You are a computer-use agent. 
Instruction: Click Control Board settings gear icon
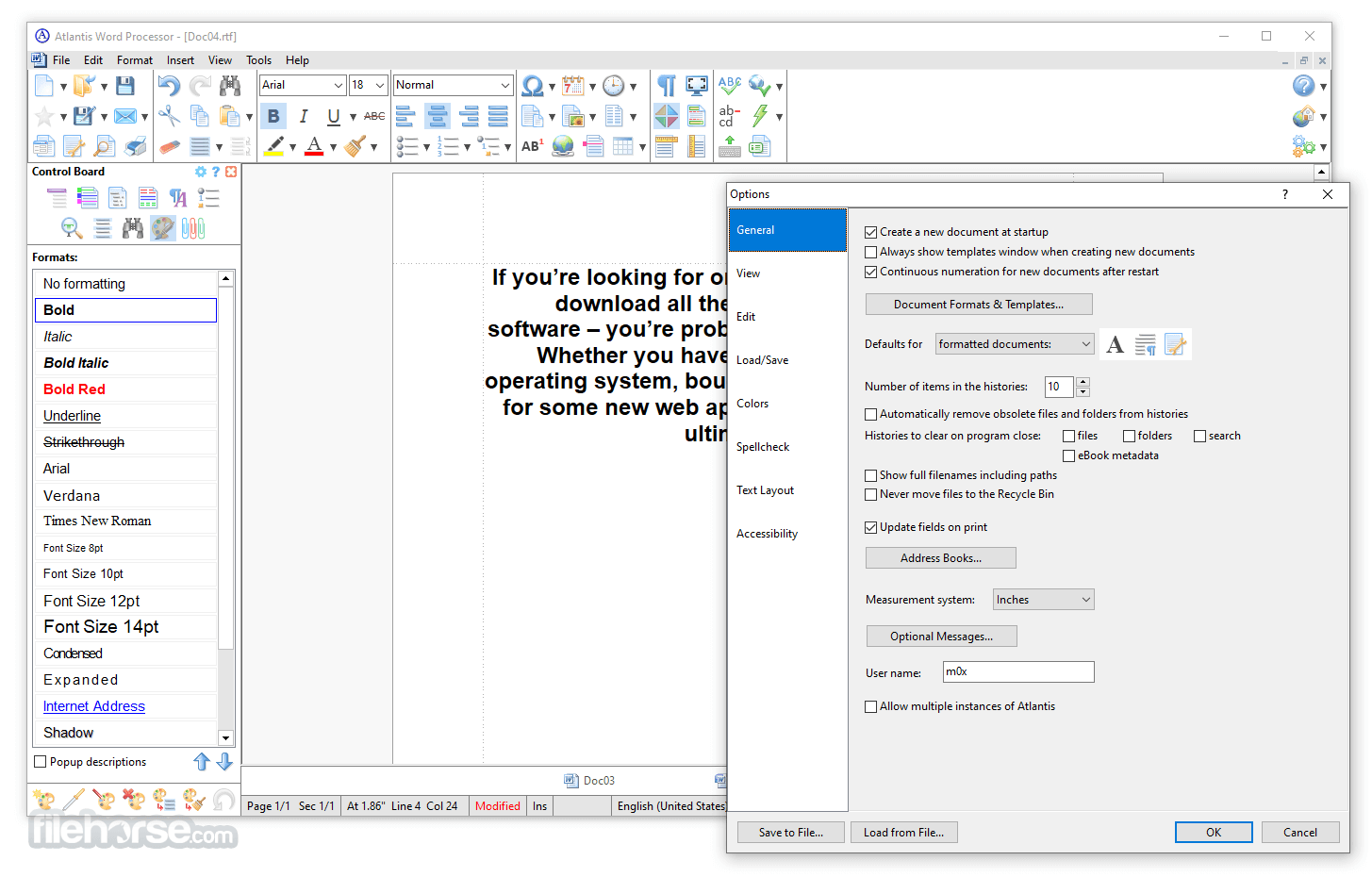click(200, 172)
